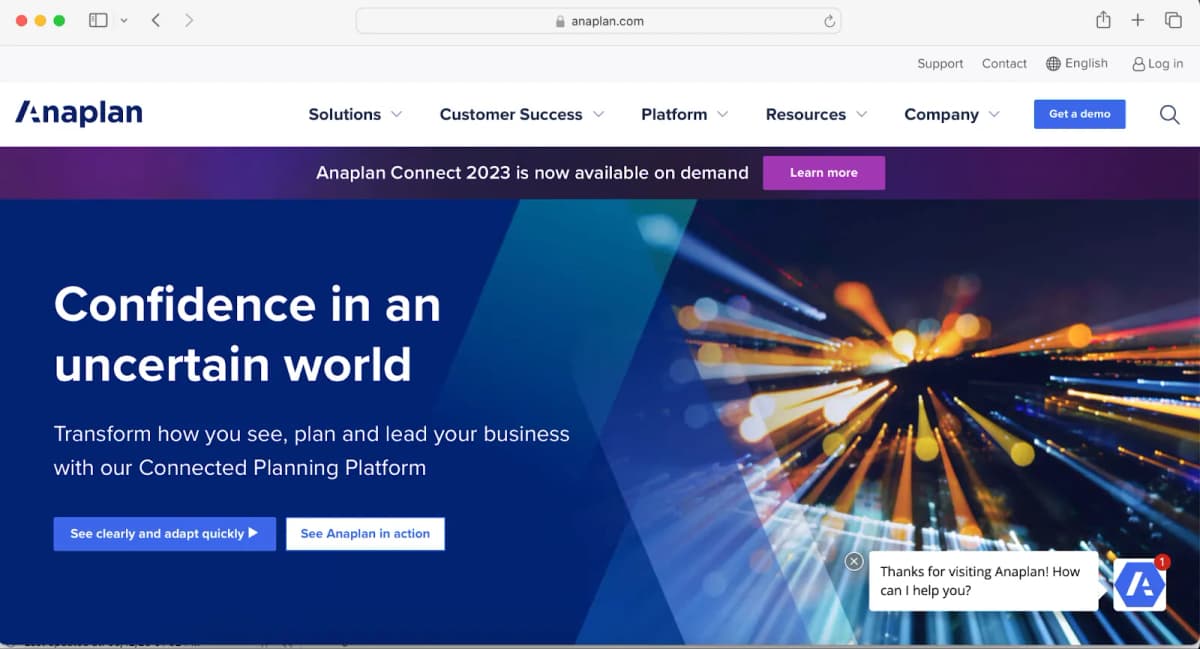1200x649 pixels.
Task: Add a new tab with the plus icon
Action: pos(1138,20)
